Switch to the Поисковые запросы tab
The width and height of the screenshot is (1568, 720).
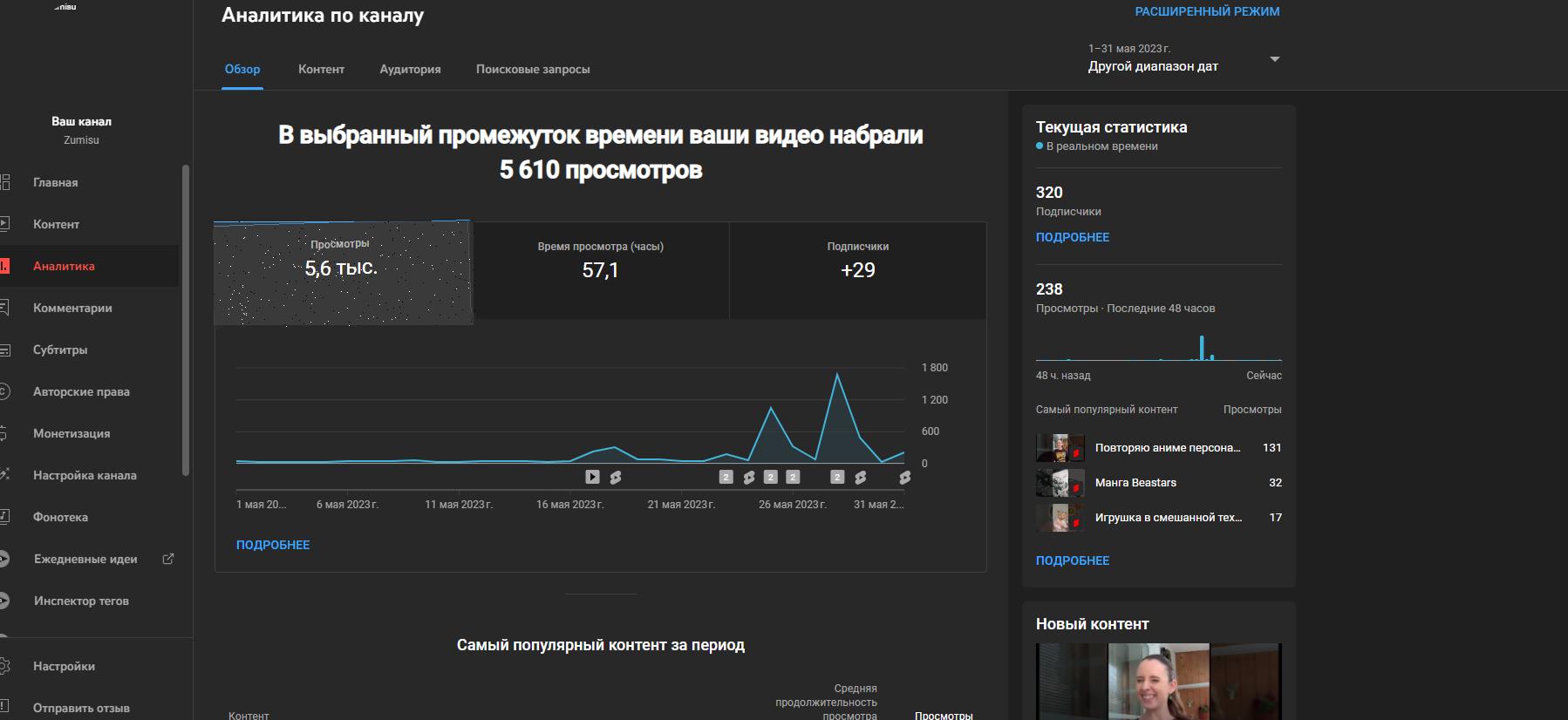[x=533, y=69]
